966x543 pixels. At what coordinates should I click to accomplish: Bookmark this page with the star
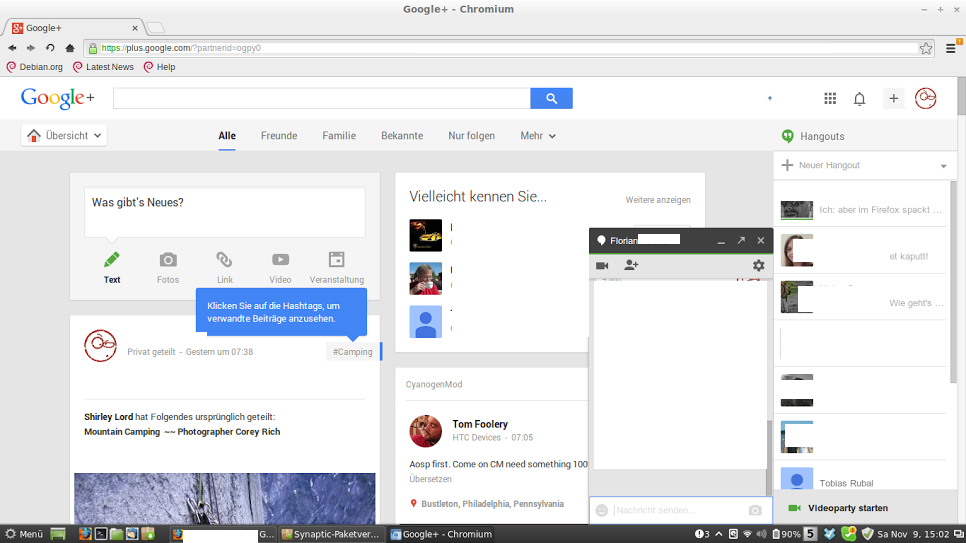[x=925, y=48]
